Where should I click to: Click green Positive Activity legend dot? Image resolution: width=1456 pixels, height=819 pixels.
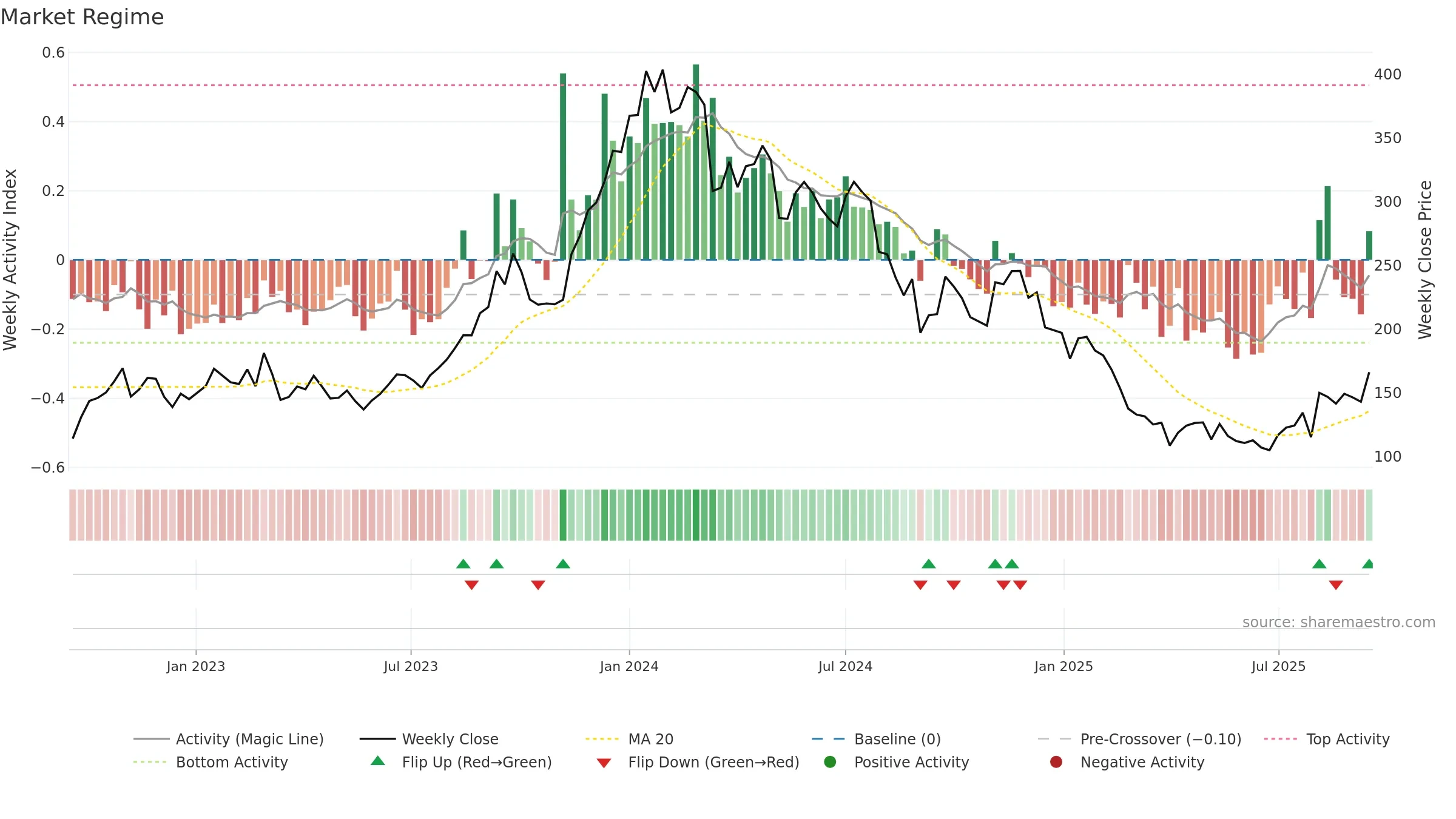click(830, 761)
